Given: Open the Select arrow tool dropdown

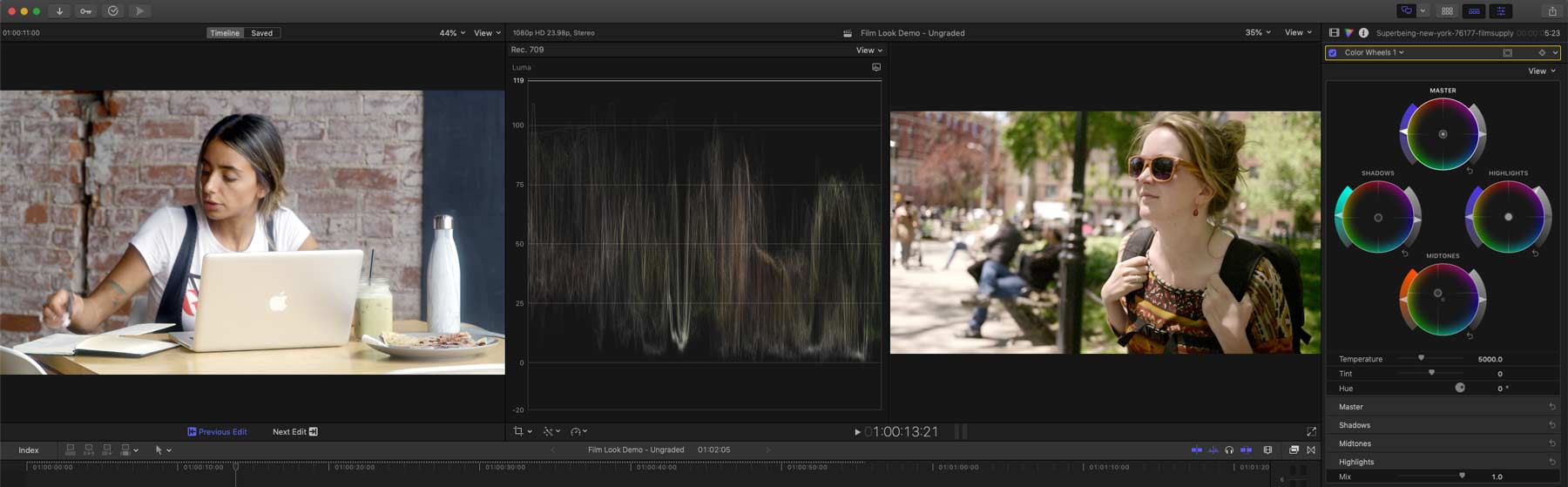Looking at the screenshot, I should coord(163,450).
